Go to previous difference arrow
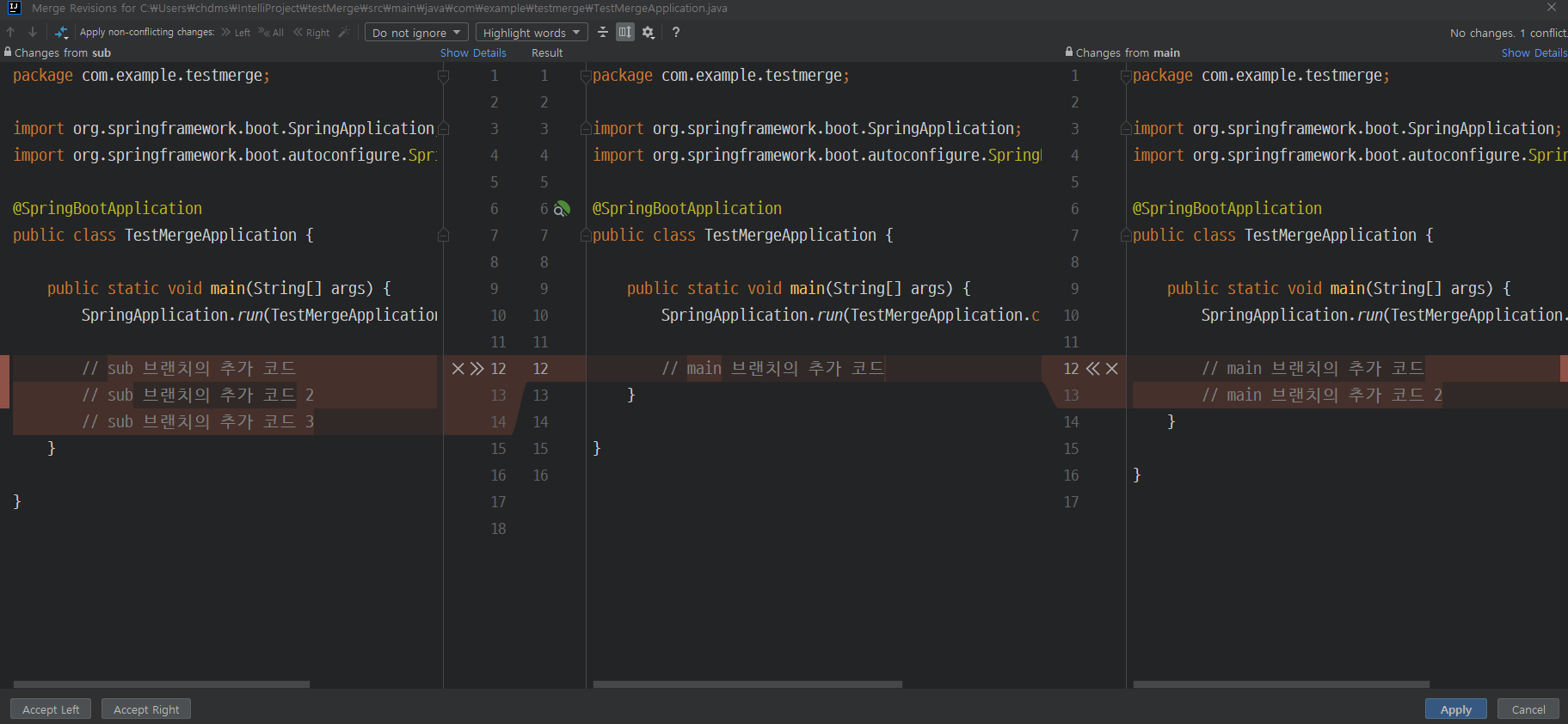The height and width of the screenshot is (724, 1568). point(11,33)
